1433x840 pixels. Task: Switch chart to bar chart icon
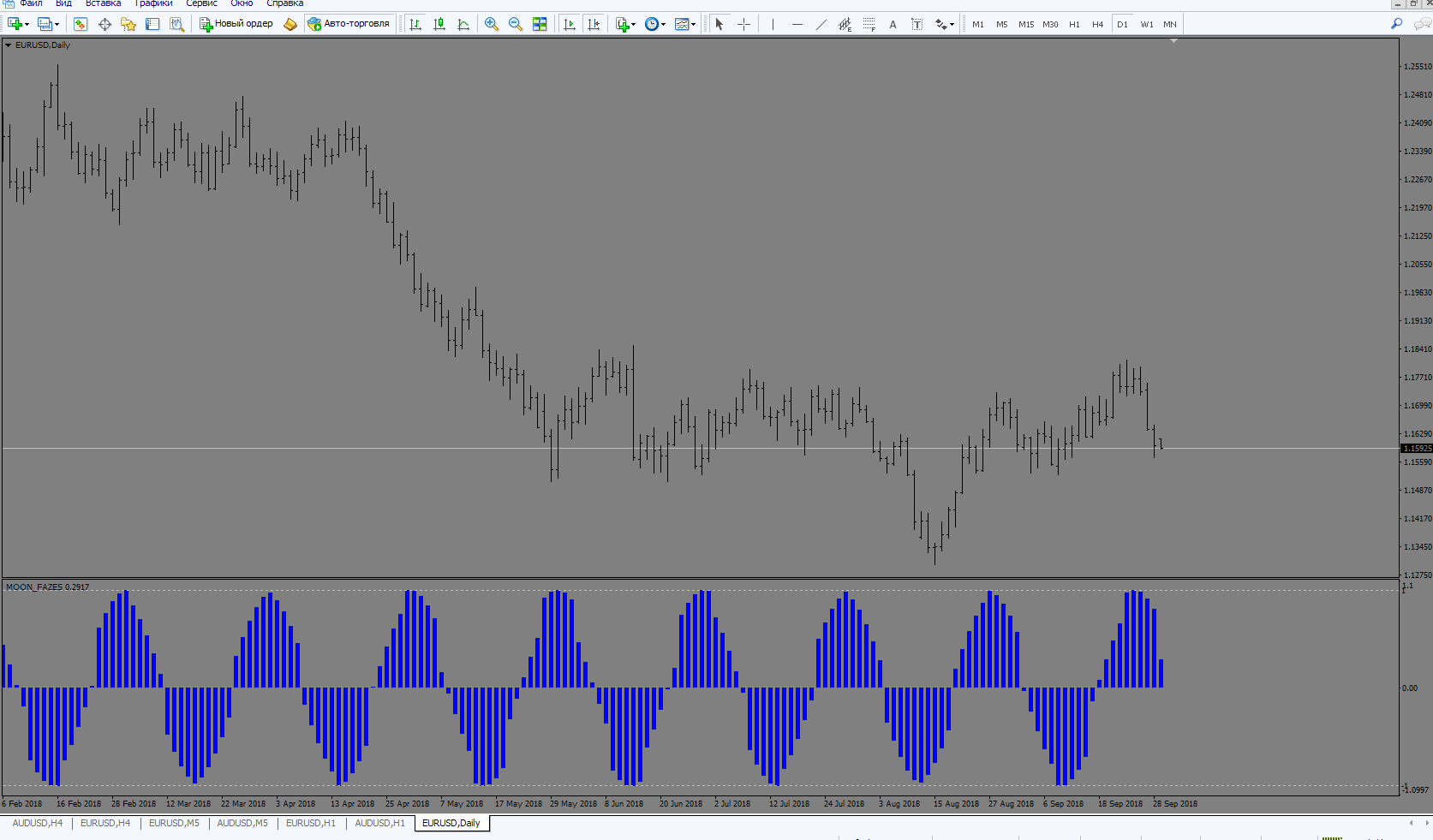(415, 24)
